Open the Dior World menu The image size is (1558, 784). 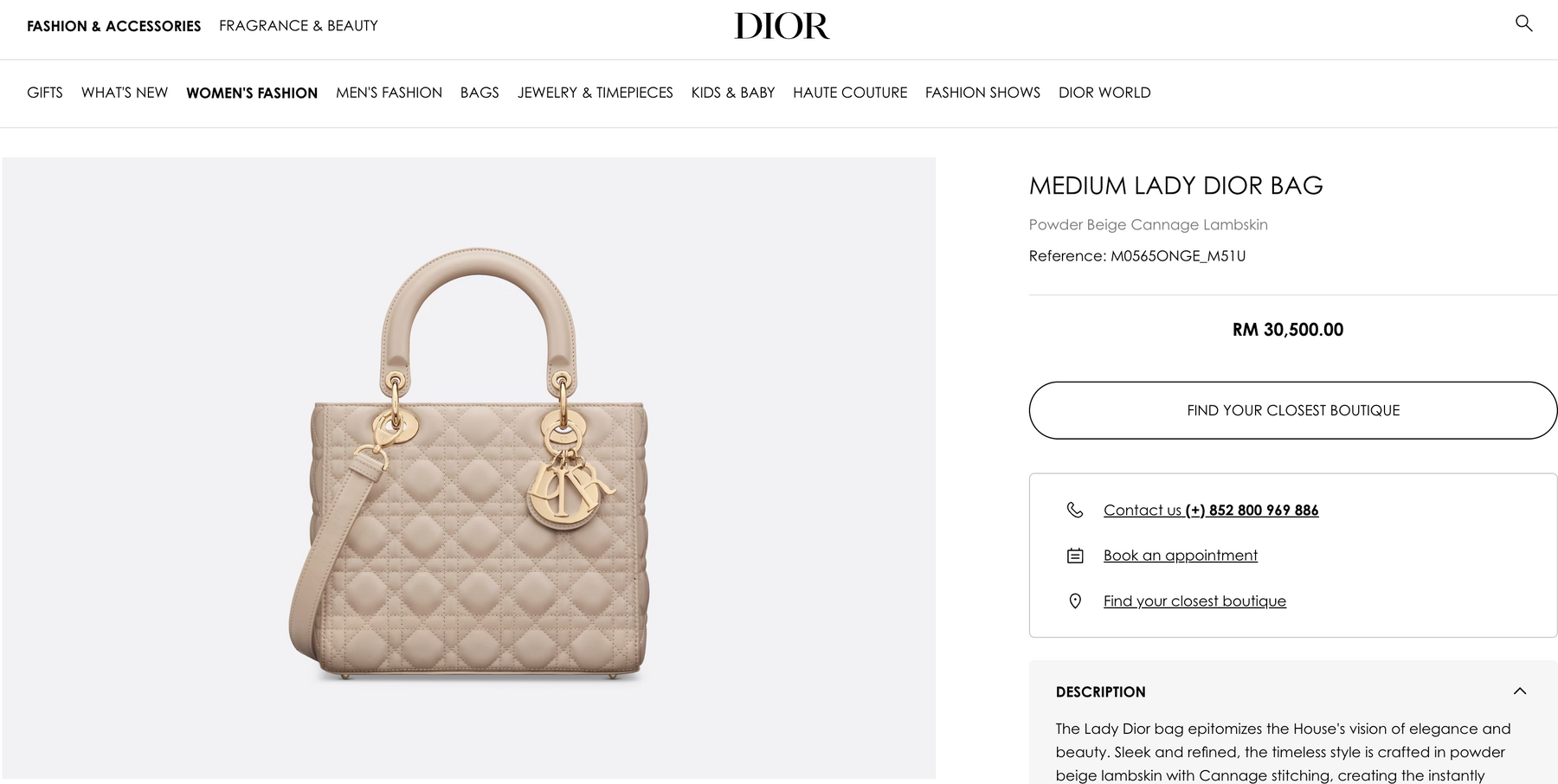tap(1104, 93)
